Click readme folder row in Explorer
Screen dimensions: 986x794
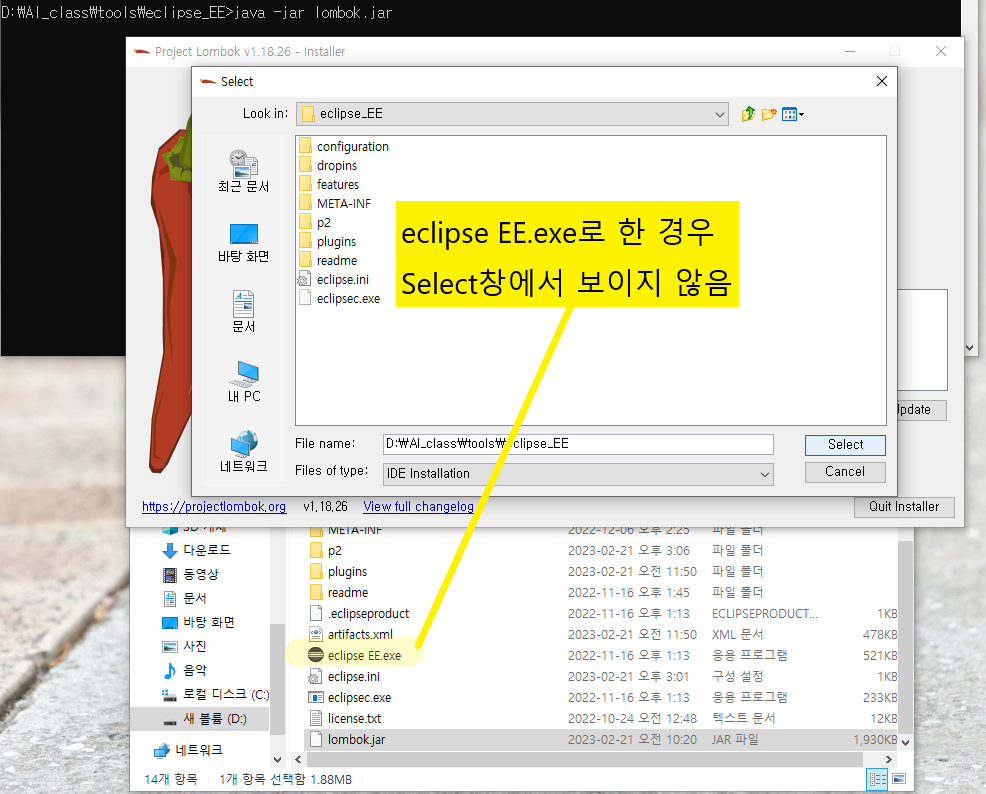(601, 592)
